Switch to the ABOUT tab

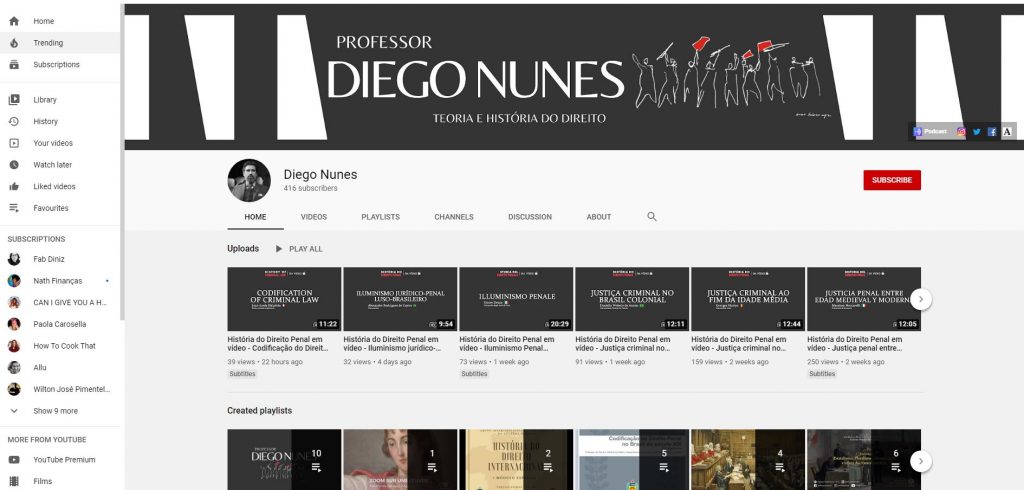point(598,217)
